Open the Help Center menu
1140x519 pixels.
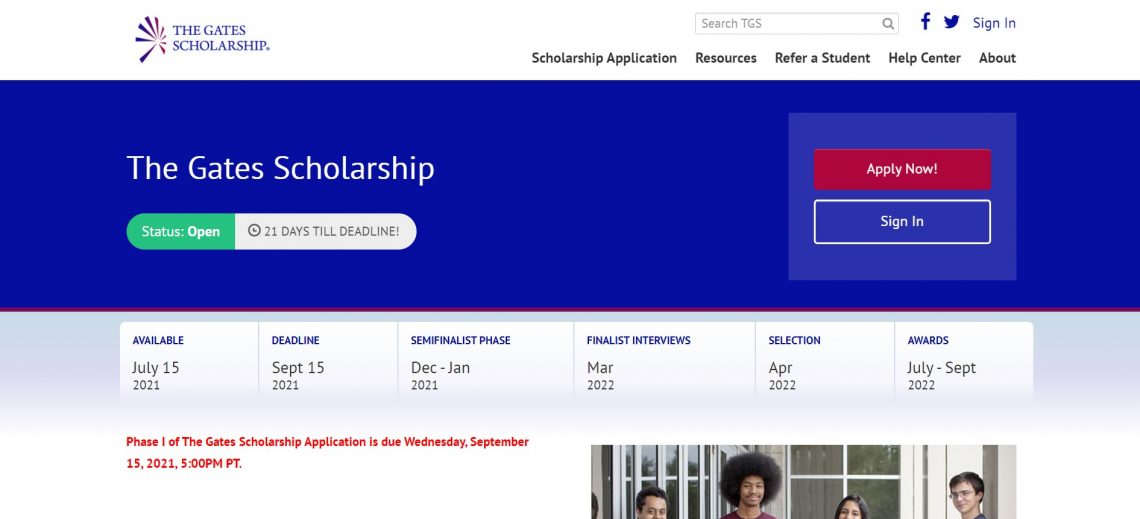[x=924, y=58]
